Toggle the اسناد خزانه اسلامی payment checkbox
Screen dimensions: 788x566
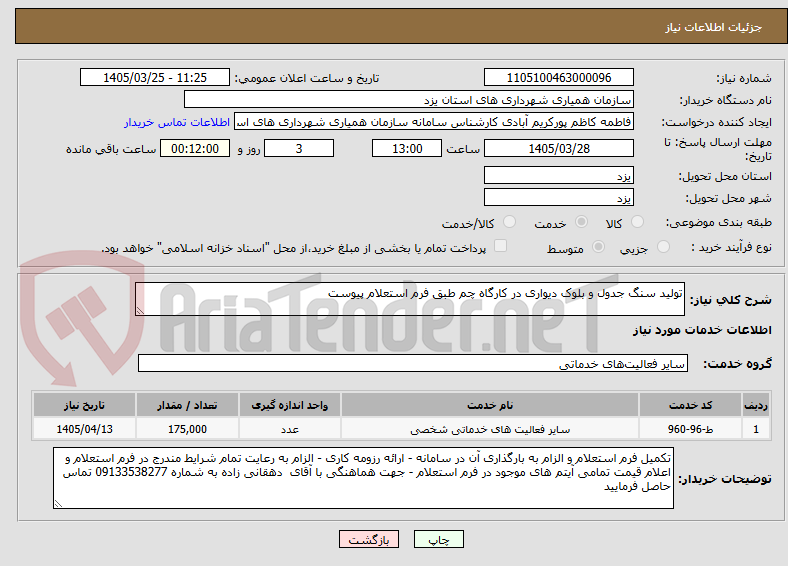point(501,246)
